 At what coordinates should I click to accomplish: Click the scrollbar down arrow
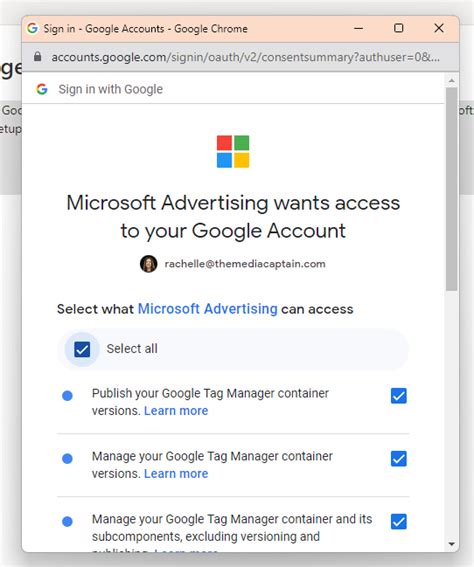[451, 543]
